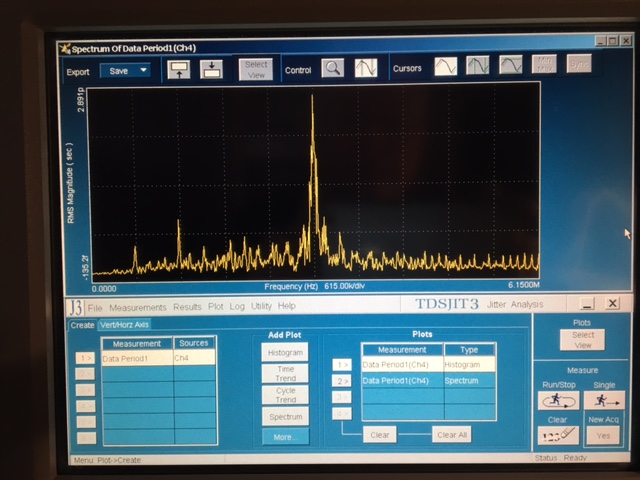Clear results with the 123 eraser icon
Viewport: 640px width, 480px height.
click(558, 436)
